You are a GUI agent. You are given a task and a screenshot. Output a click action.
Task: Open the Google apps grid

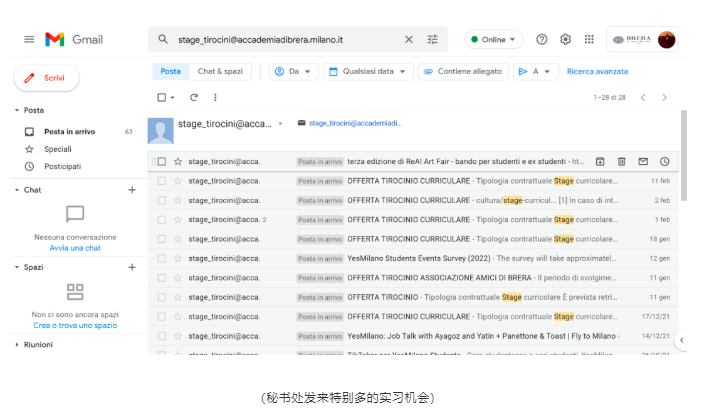pos(589,39)
